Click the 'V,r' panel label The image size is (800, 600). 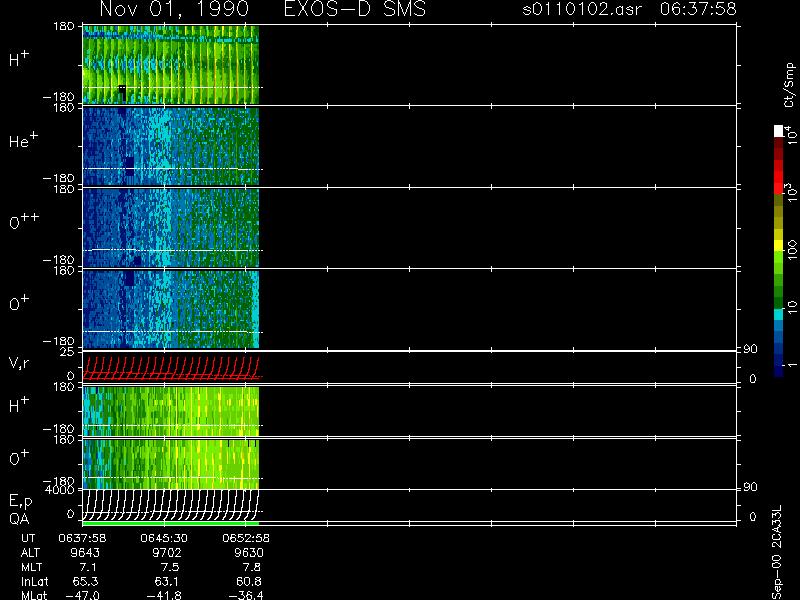20,363
